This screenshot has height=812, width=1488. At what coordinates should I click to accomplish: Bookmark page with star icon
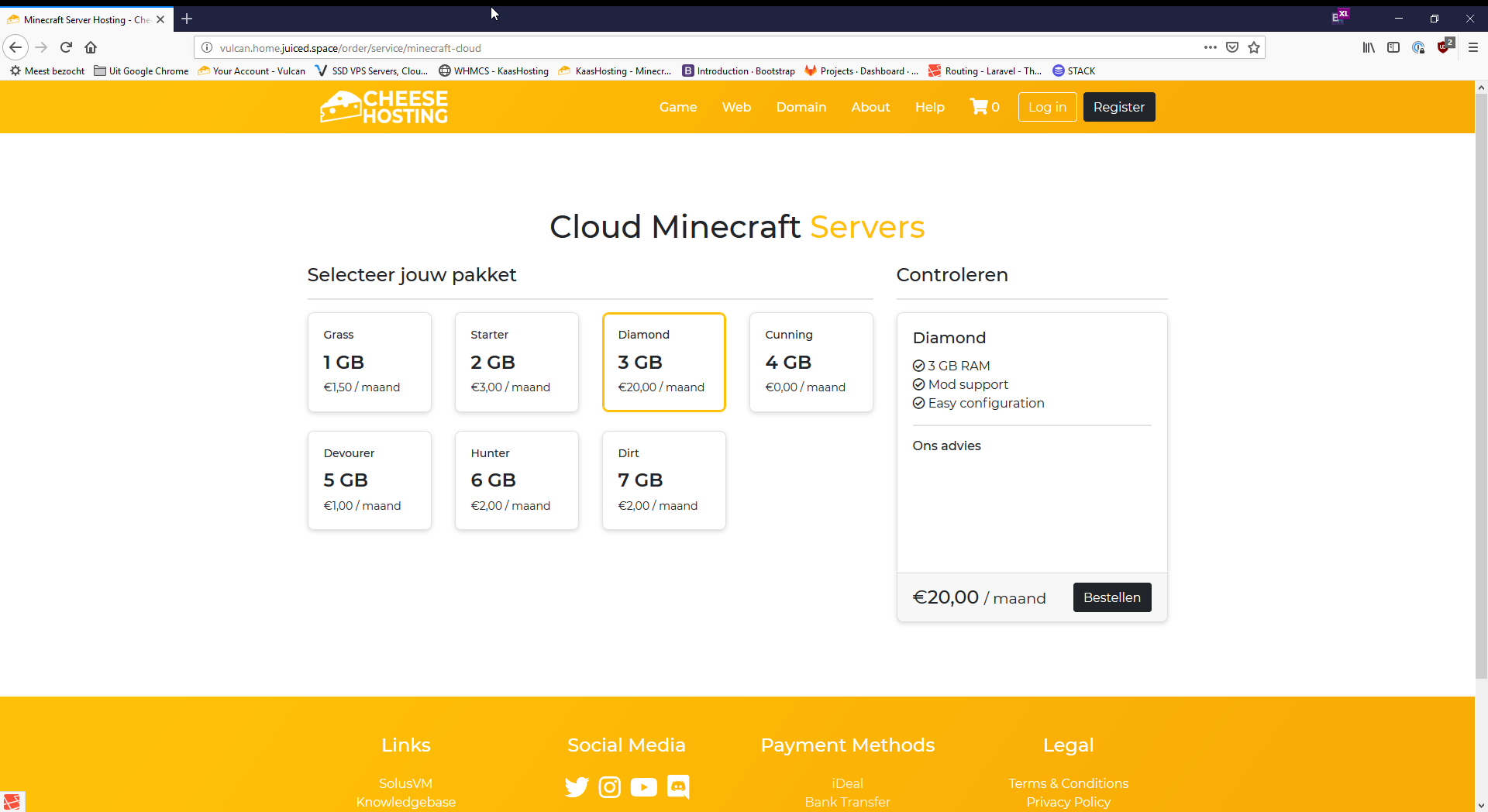(x=1254, y=48)
